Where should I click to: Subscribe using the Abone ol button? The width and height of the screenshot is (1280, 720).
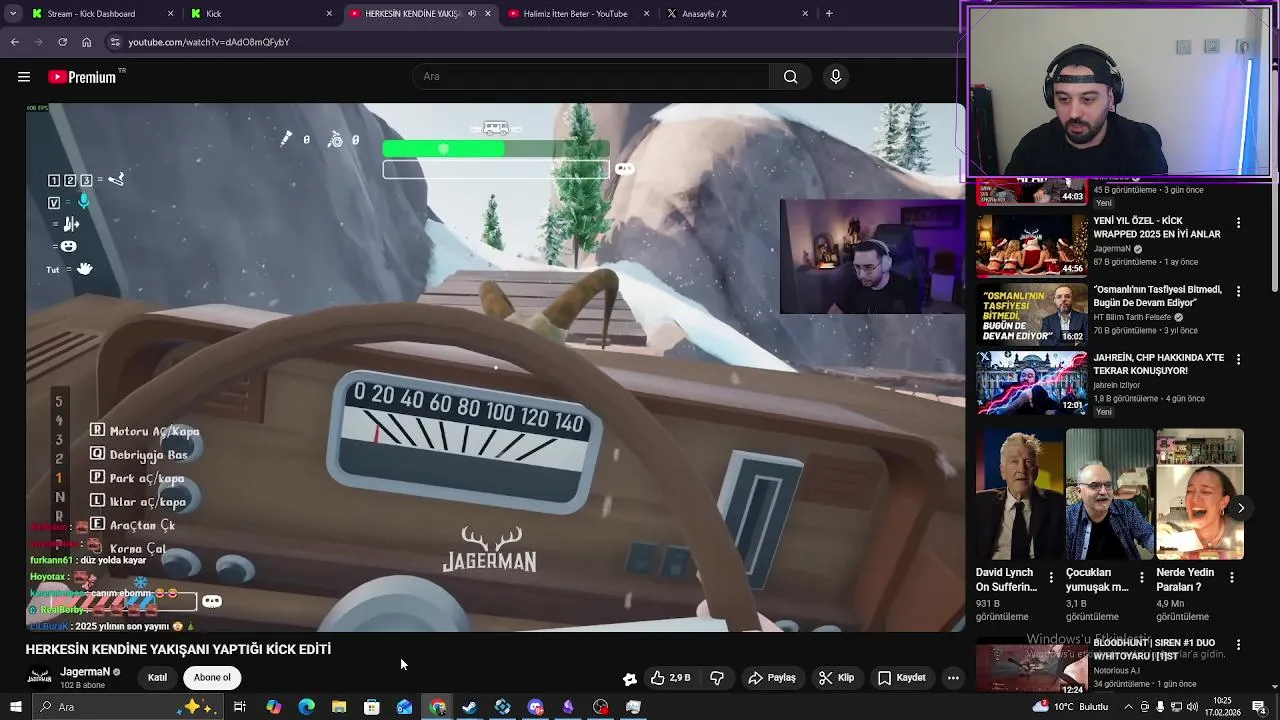[212, 678]
